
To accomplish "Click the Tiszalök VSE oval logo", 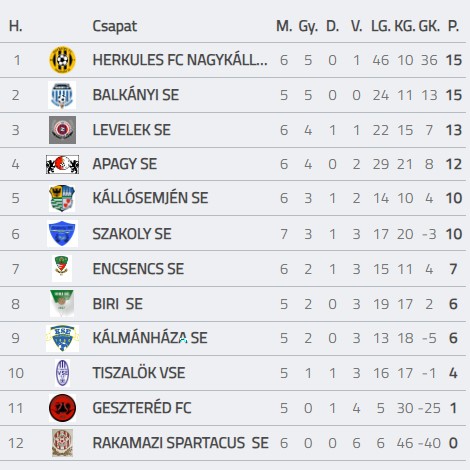I will coord(62,373).
